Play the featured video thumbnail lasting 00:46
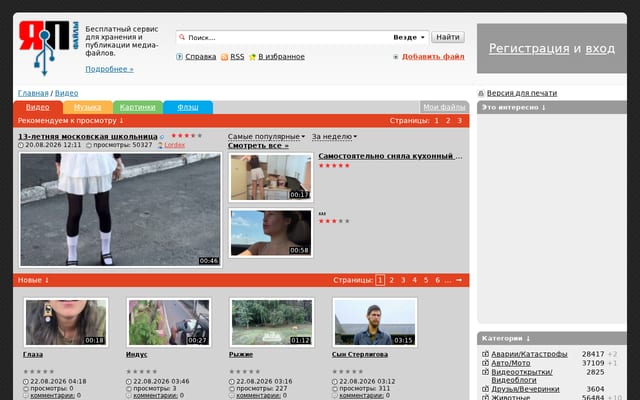The width and height of the screenshot is (640, 400). click(120, 210)
